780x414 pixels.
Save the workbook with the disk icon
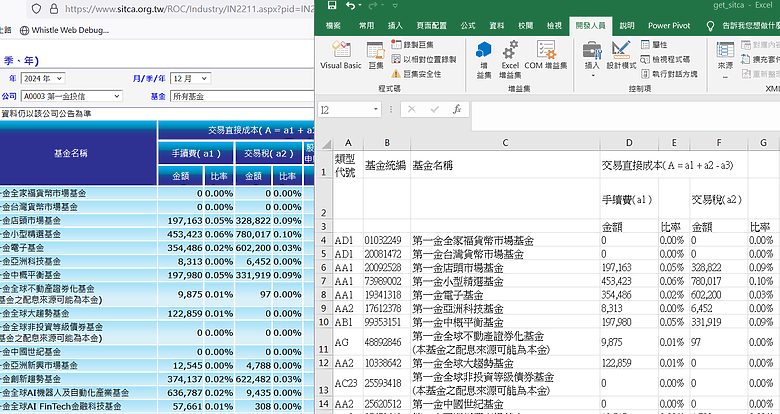click(332, 5)
